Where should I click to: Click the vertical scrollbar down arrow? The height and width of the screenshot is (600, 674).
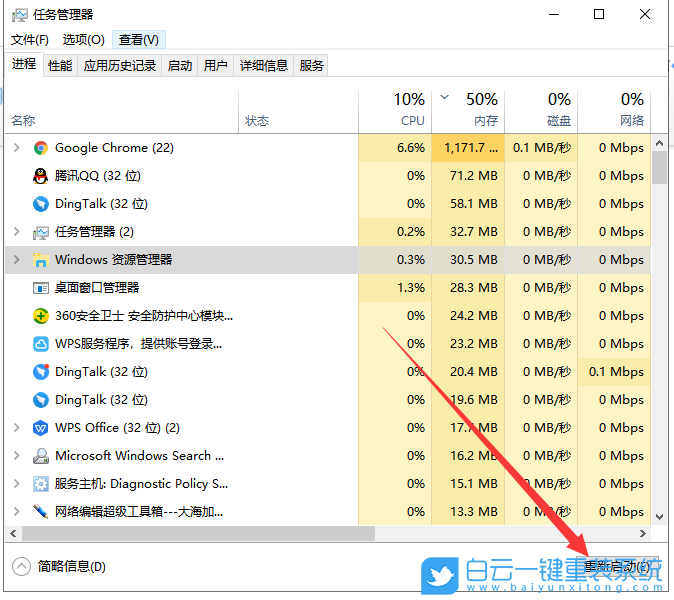click(659, 516)
